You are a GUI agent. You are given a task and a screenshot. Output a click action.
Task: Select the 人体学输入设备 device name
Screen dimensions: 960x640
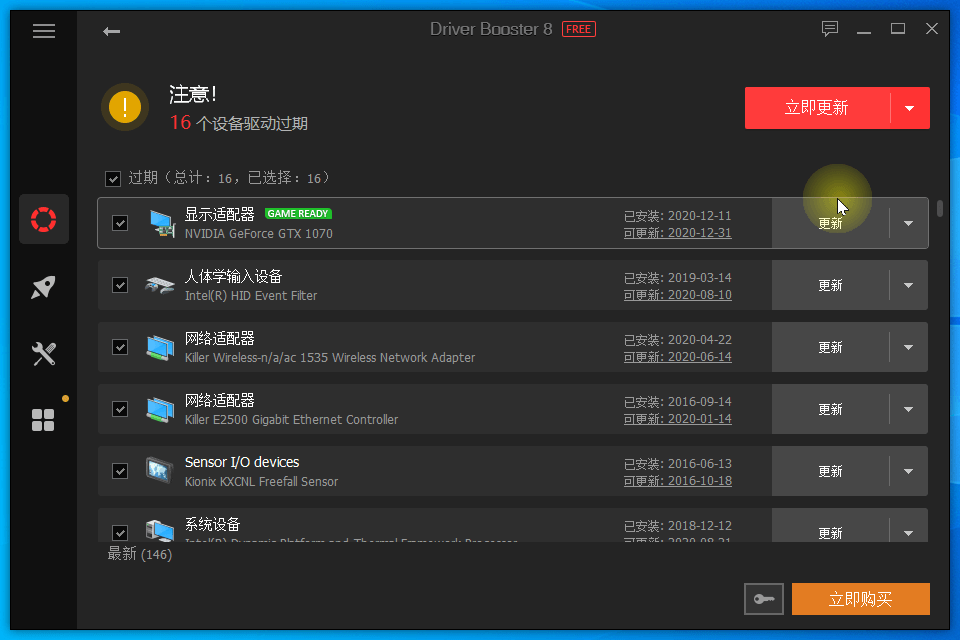point(233,276)
